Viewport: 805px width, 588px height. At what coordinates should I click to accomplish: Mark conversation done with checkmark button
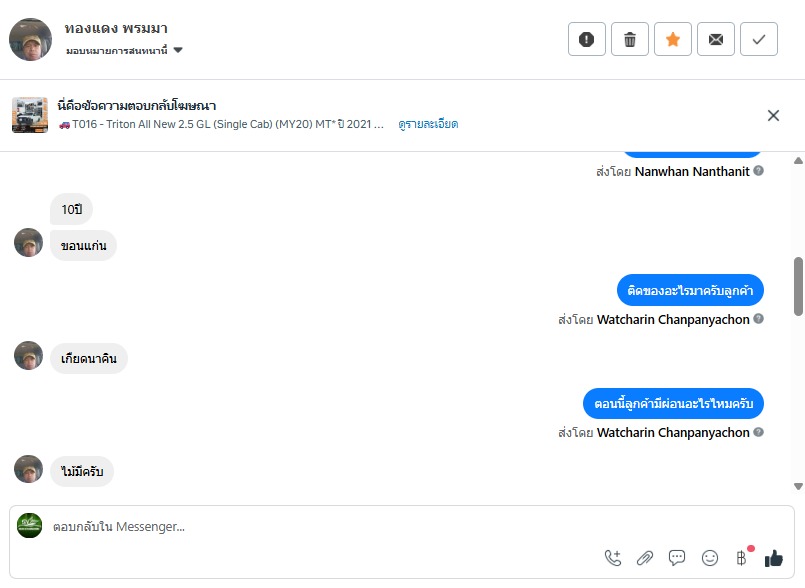759,39
